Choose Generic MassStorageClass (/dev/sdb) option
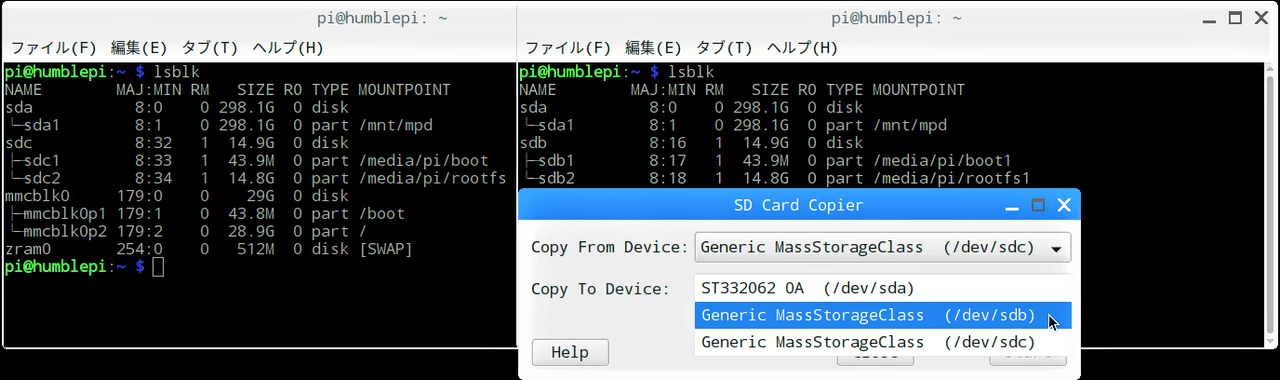Screen dimensions: 1280x380 pyautogui.click(x=882, y=315)
